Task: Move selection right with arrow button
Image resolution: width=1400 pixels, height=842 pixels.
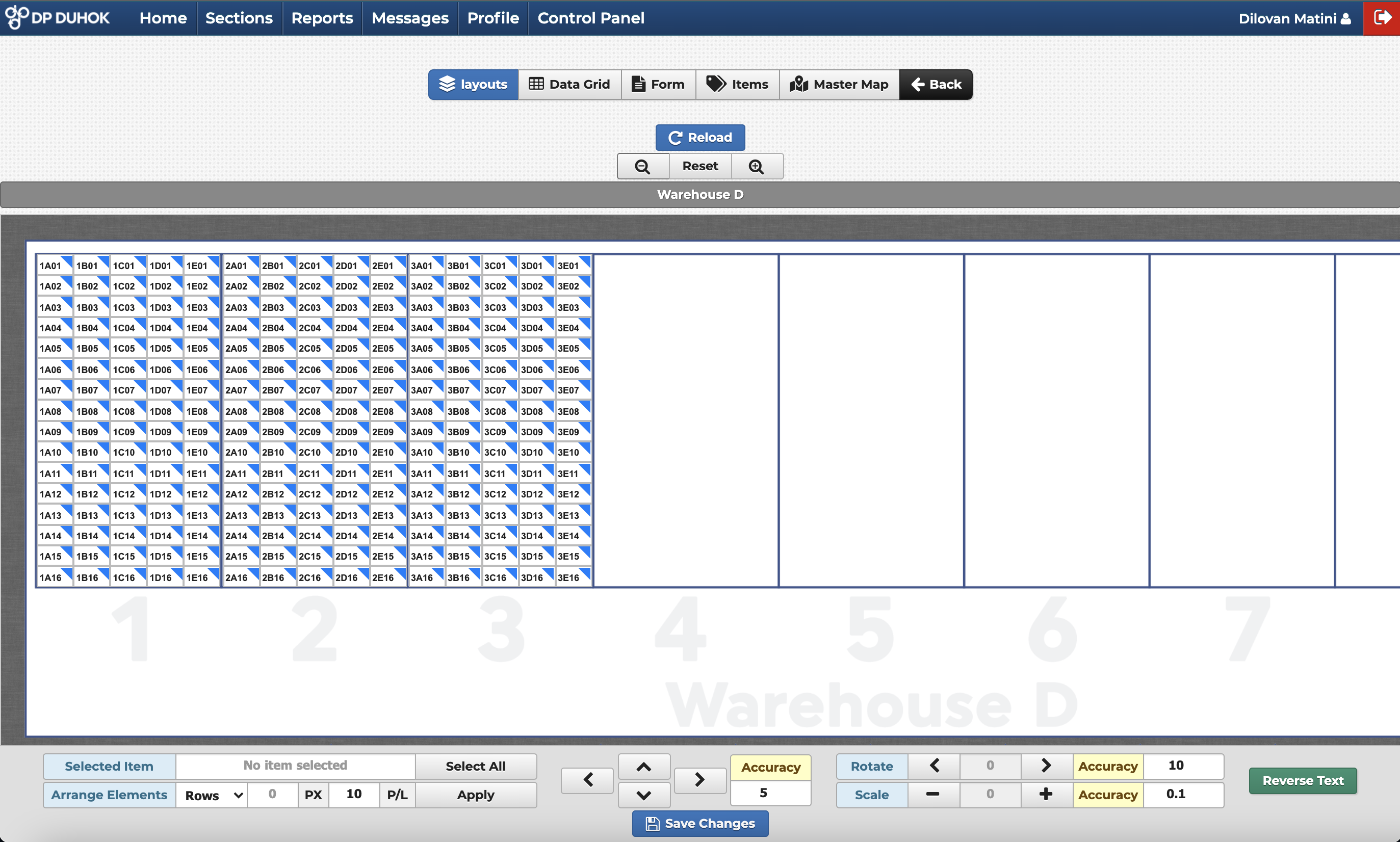Action: pos(701,780)
